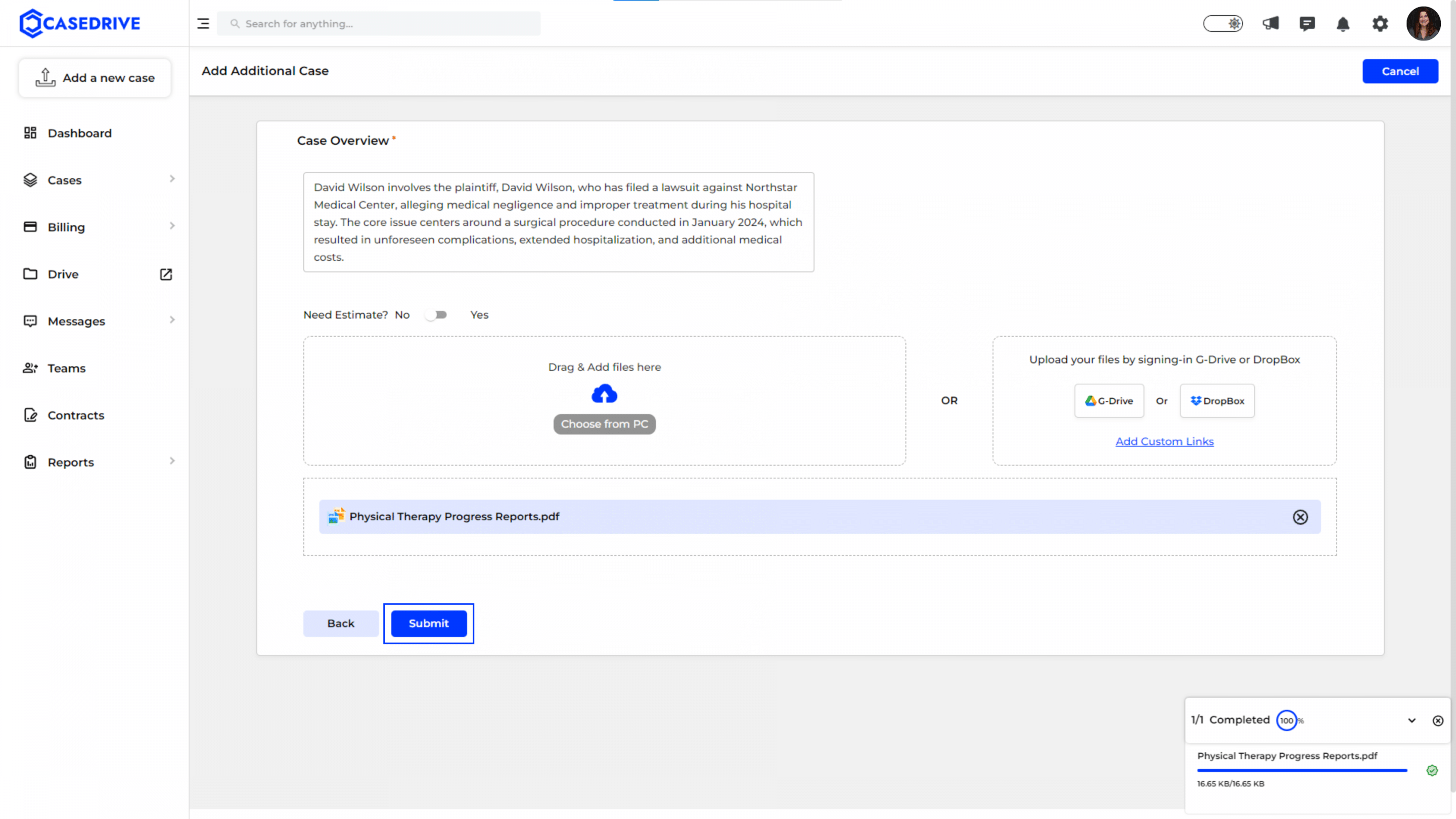Toggle the hamburger sidebar menu

203,24
